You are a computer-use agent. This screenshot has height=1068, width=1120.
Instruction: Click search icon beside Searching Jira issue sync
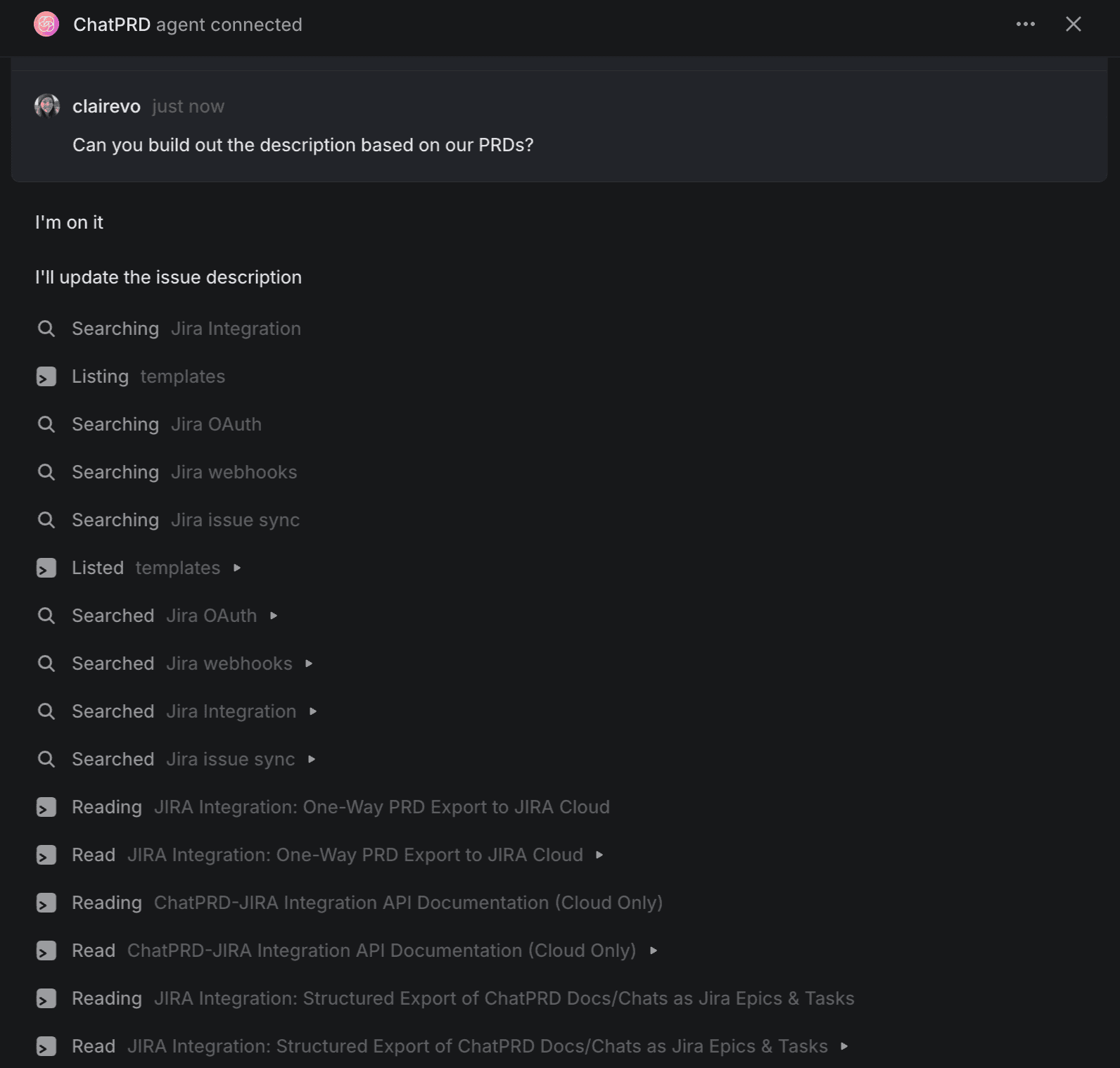tap(46, 520)
